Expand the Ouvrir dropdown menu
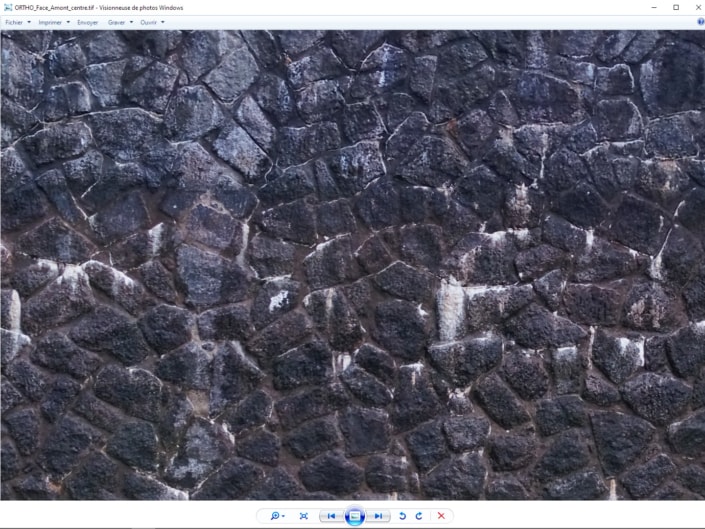Screen dimensions: 705x529 pyautogui.click(x=152, y=22)
